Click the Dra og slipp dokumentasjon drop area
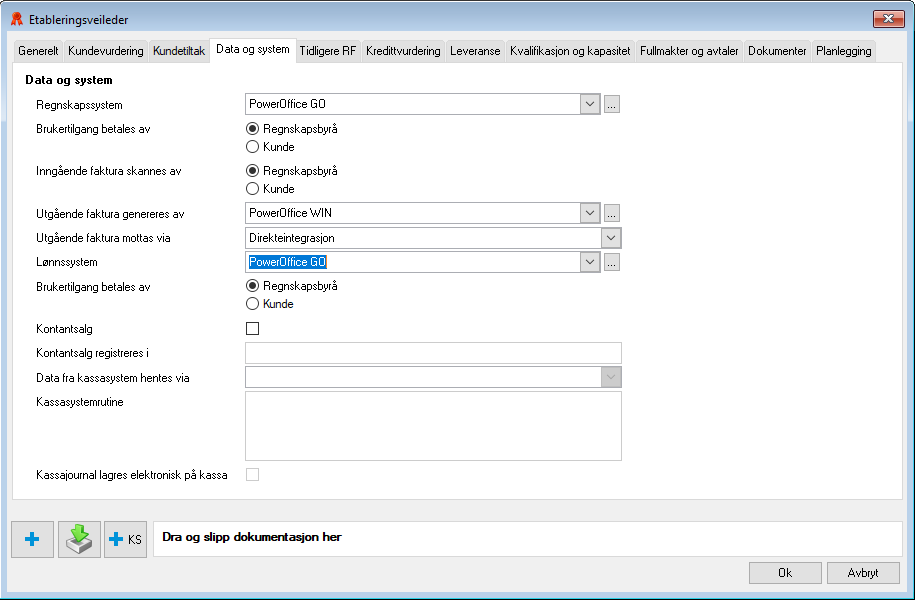The height and width of the screenshot is (601, 916). [x=528, y=539]
